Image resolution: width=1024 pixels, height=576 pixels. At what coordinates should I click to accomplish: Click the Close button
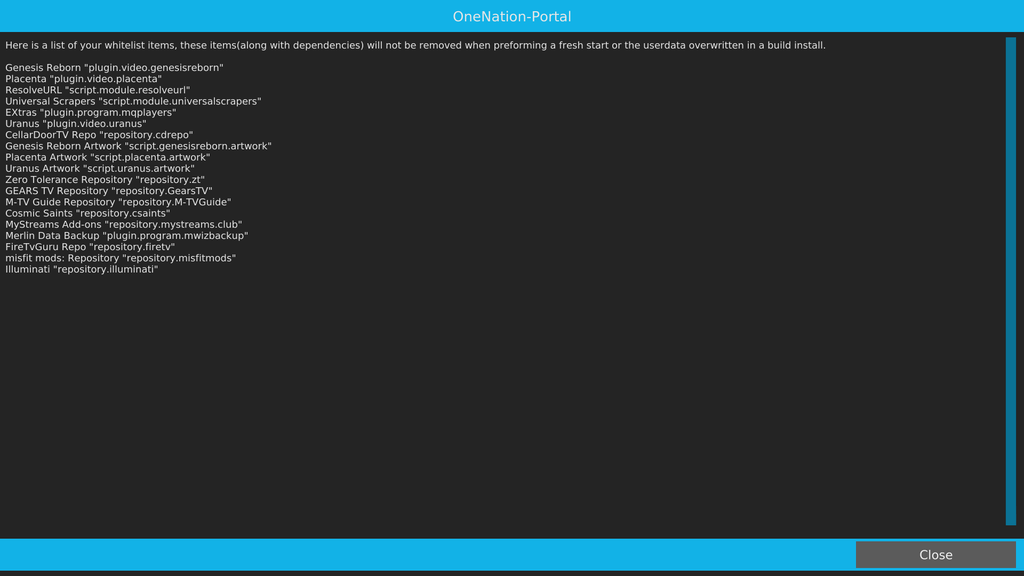(x=935, y=554)
